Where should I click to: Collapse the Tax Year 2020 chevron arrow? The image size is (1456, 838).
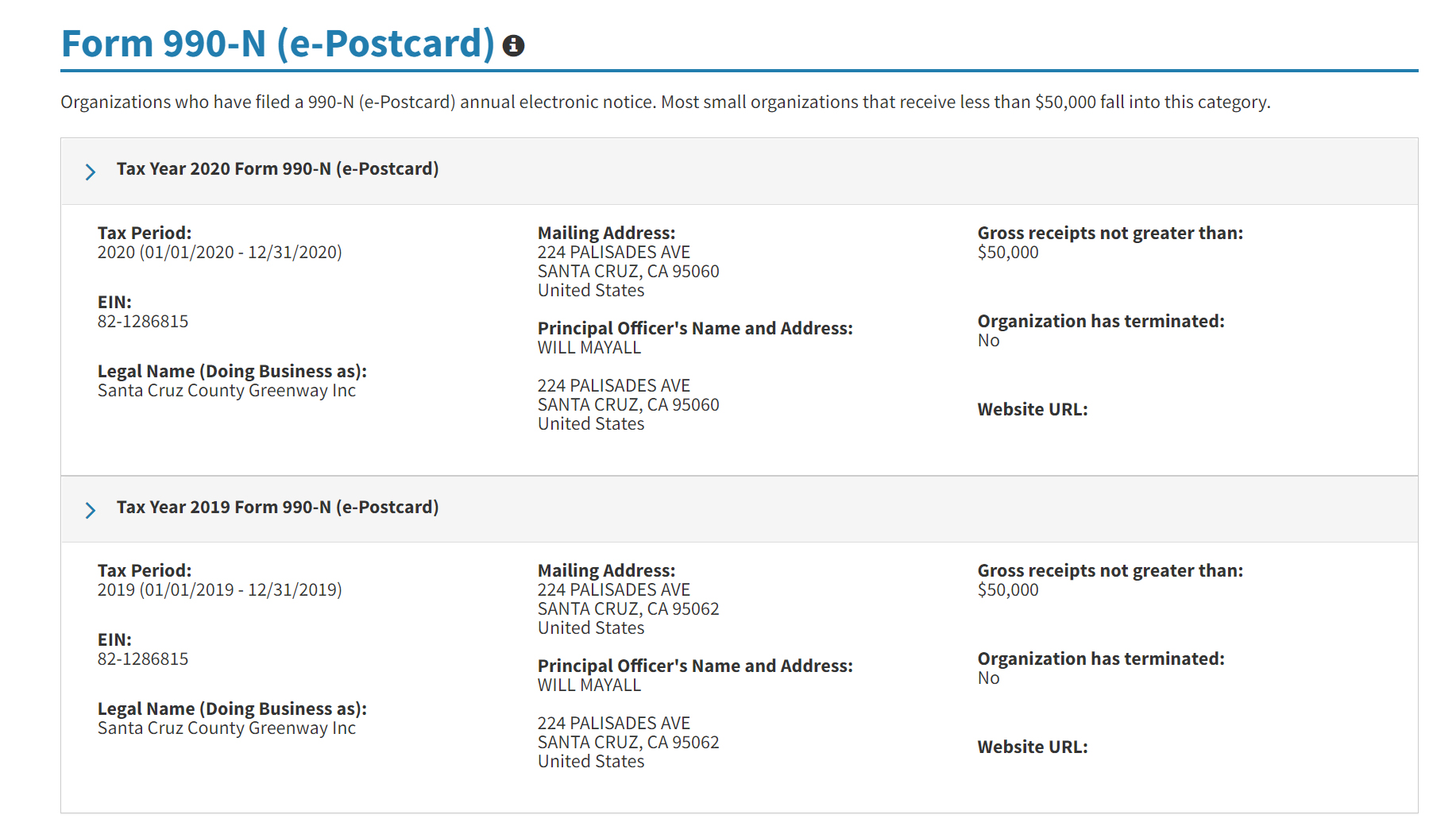coord(91,172)
